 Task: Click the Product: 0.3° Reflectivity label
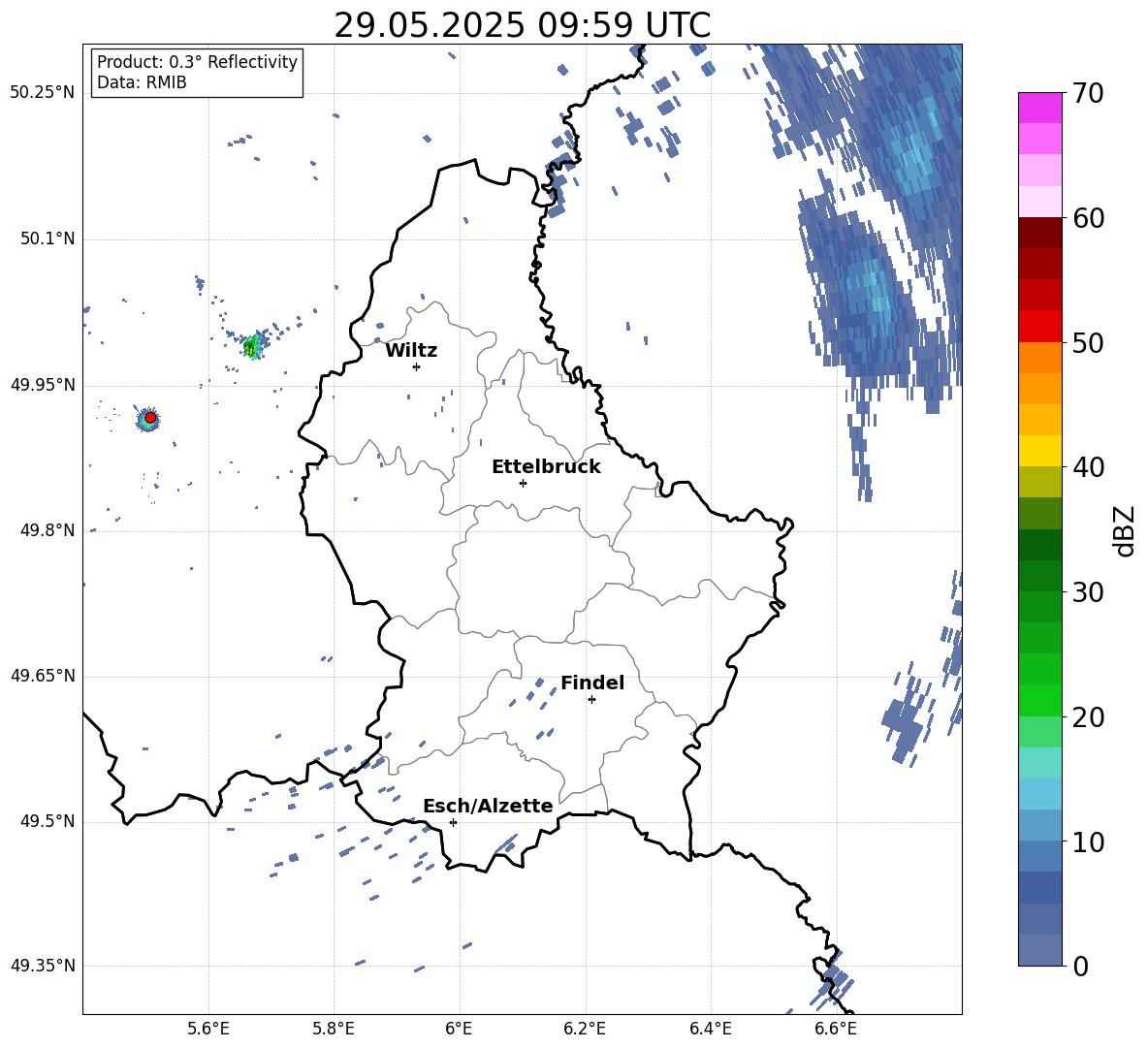coord(197,62)
